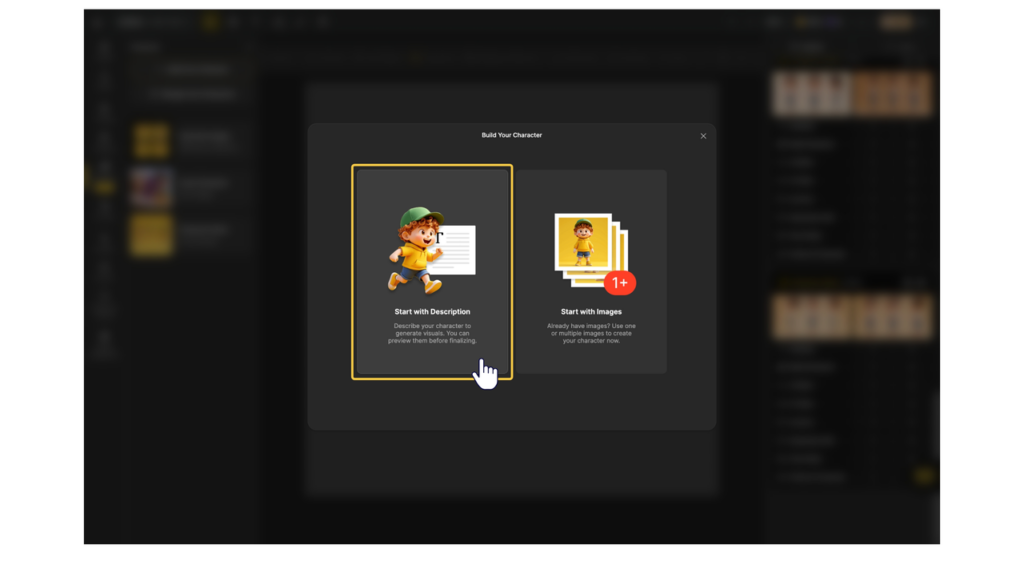Click the "Start with Description" heading text
The image size is (1024, 581).
432,312
